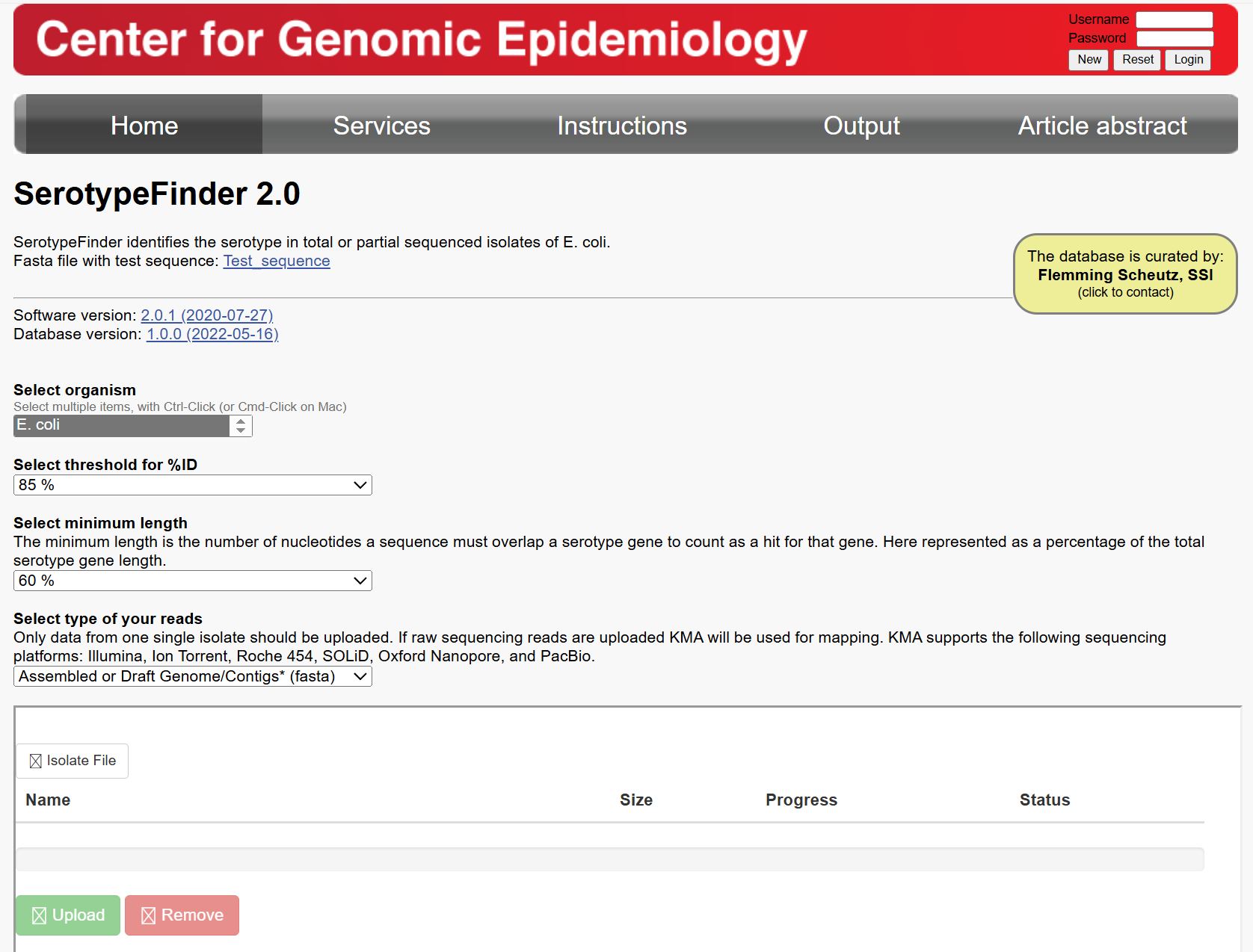
Task: Open the Article abstract tab
Action: [1102, 126]
